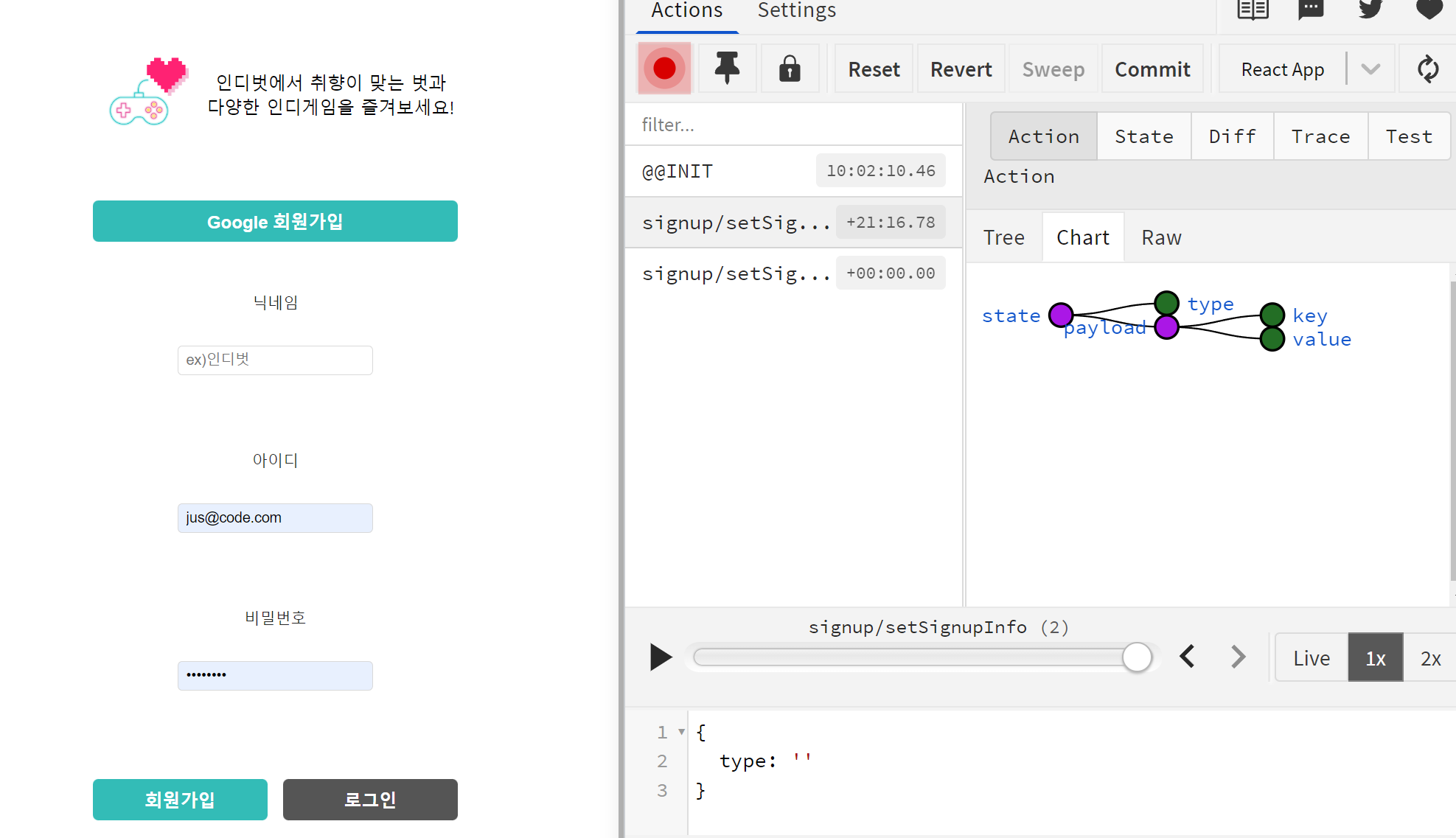Toggle the lock changes padlock icon
Image resolution: width=1456 pixels, height=838 pixels.
[790, 69]
